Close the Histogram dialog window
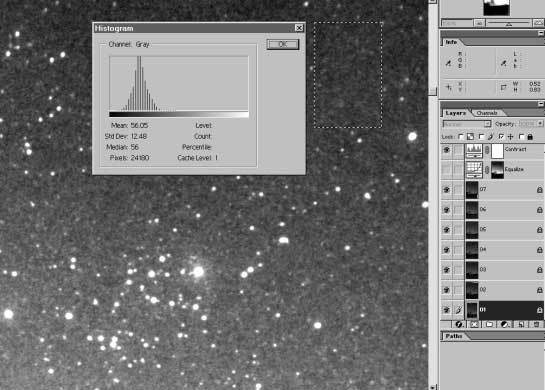Screen dimensions: 545x390 click(x=299, y=28)
